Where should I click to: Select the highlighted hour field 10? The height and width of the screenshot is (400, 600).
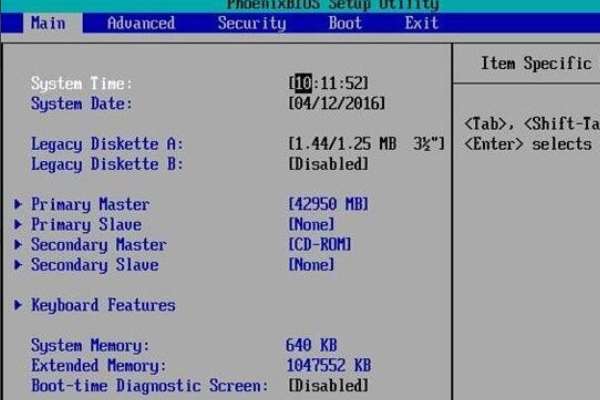coord(303,83)
